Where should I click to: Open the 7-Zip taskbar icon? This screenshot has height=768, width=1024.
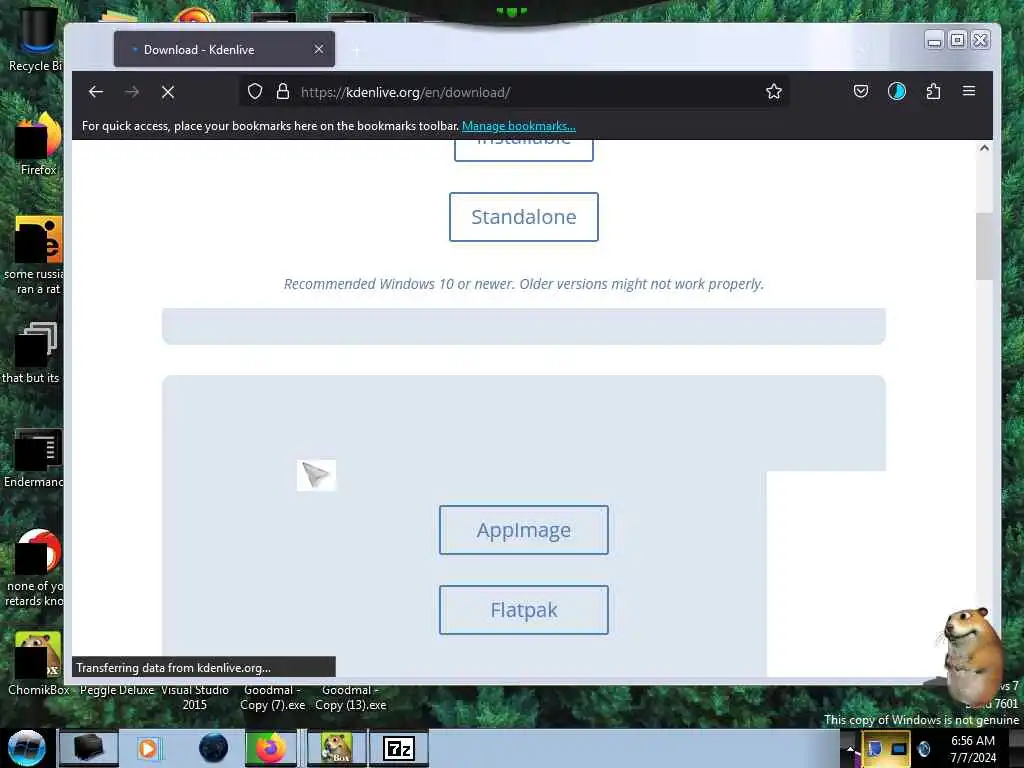click(x=399, y=748)
